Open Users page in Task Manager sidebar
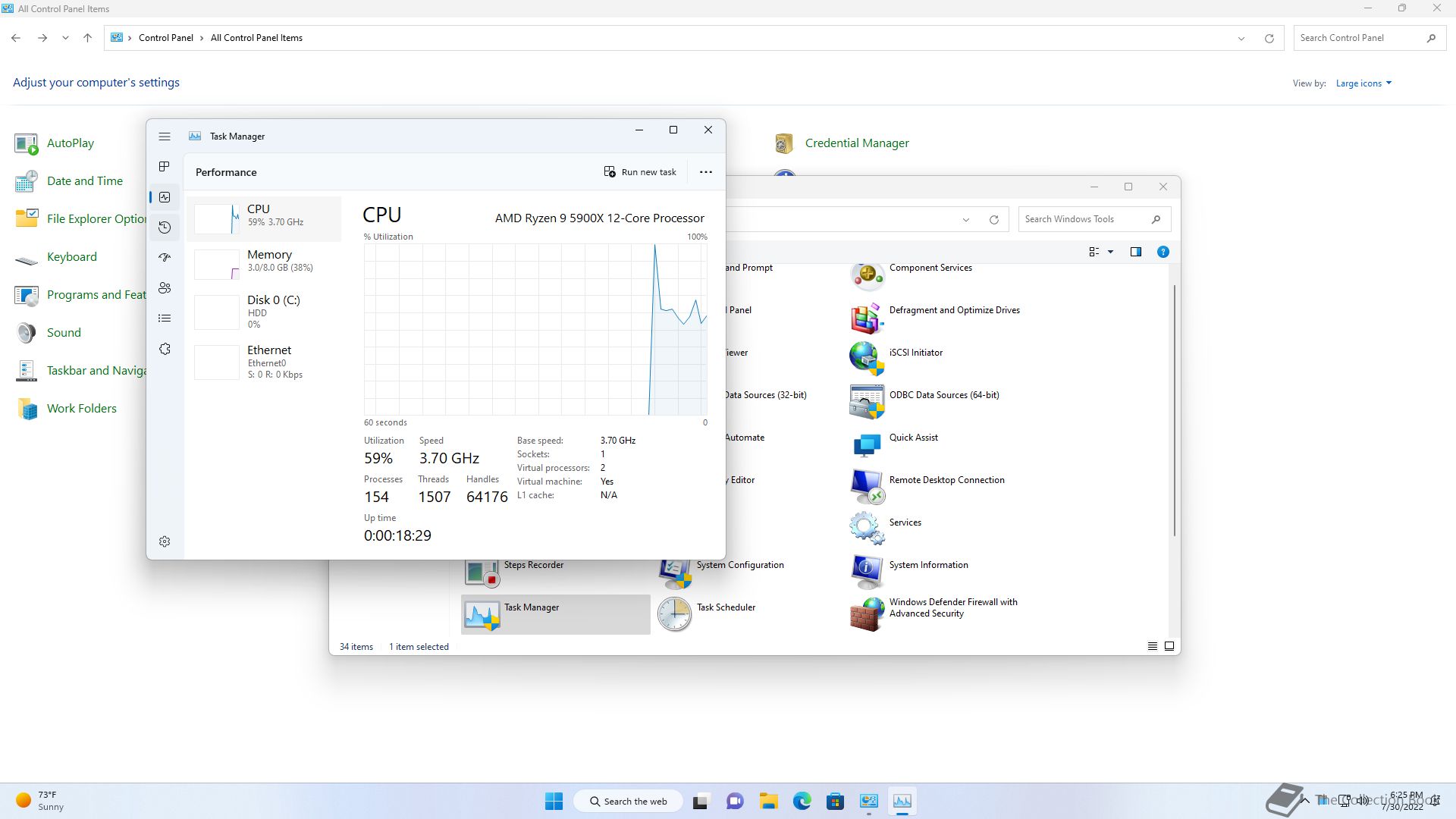 point(165,288)
